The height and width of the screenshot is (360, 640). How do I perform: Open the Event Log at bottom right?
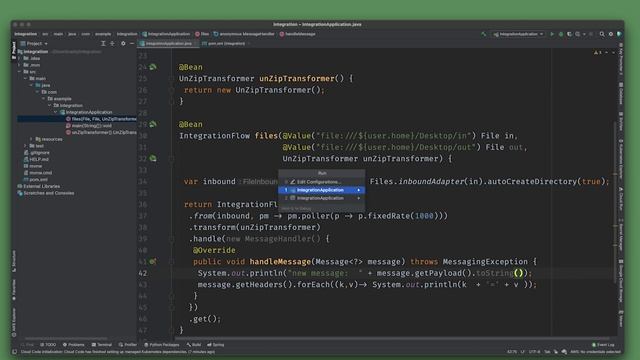[603, 345]
